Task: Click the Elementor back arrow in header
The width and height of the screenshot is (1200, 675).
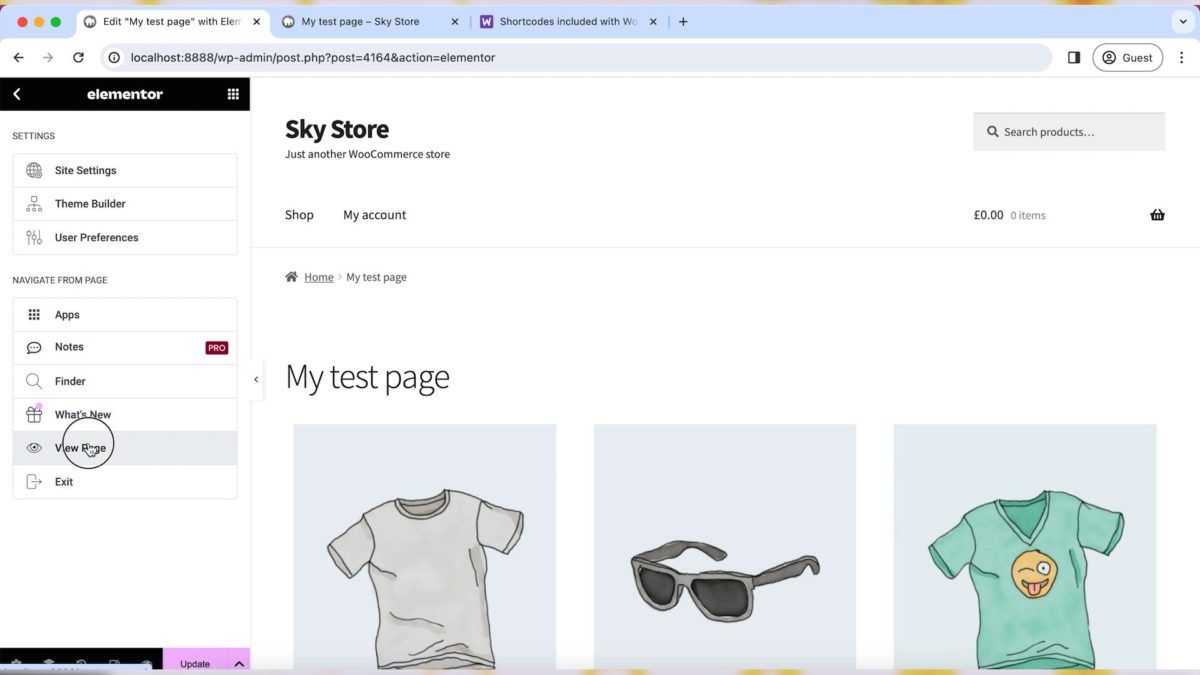Action: [17, 94]
